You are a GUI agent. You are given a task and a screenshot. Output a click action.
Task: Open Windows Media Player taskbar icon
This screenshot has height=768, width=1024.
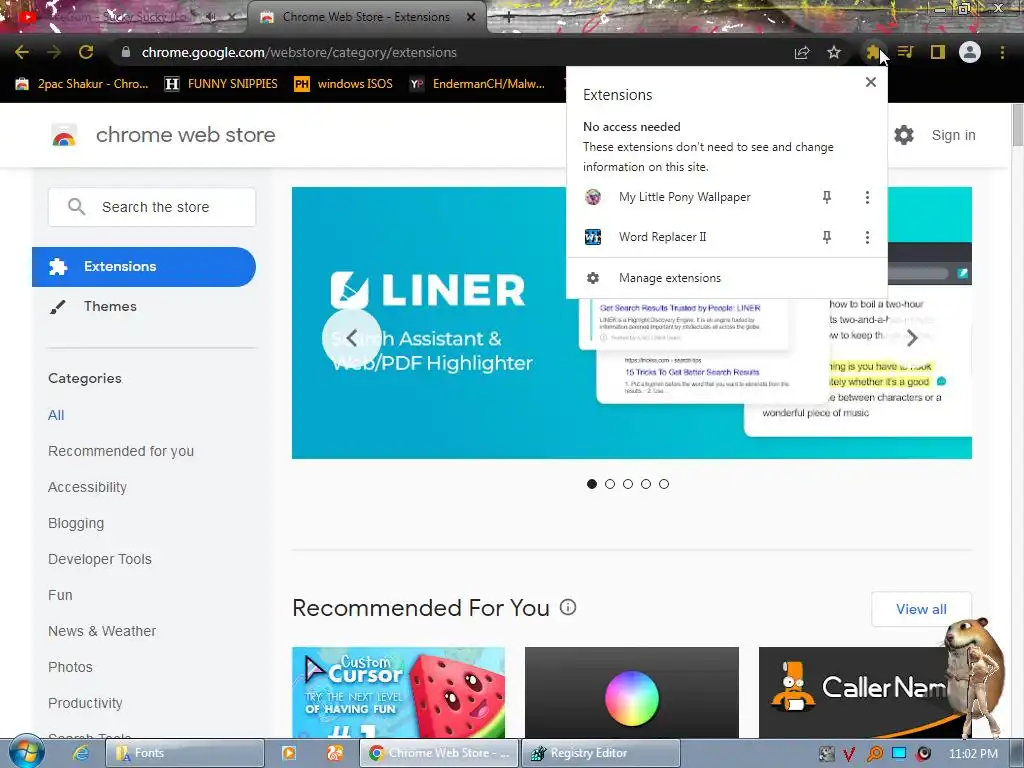pyautogui.click(x=289, y=753)
